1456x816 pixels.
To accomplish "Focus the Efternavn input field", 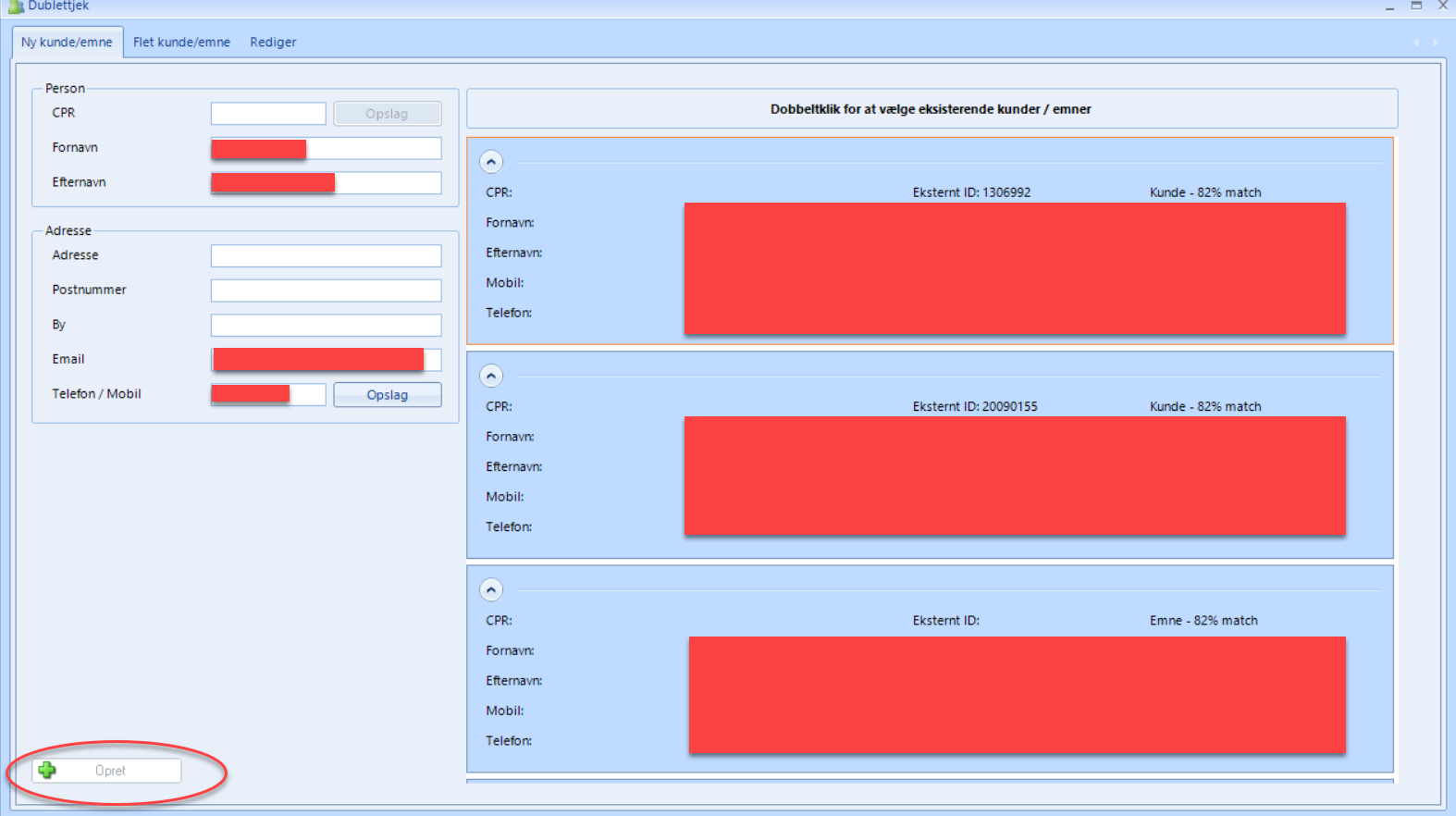I will [x=327, y=183].
